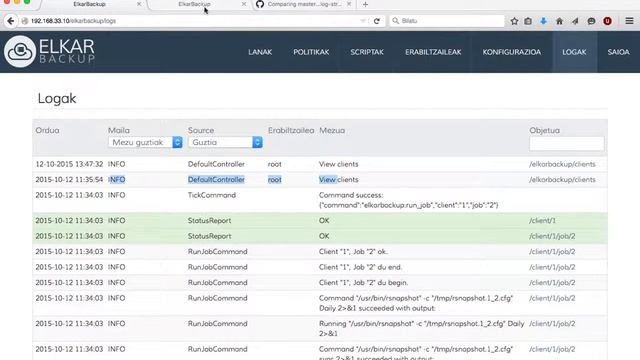Image resolution: width=640 pixels, height=360 pixels.
Task: Open the chat bubble toolbar icon
Action: pos(591,21)
